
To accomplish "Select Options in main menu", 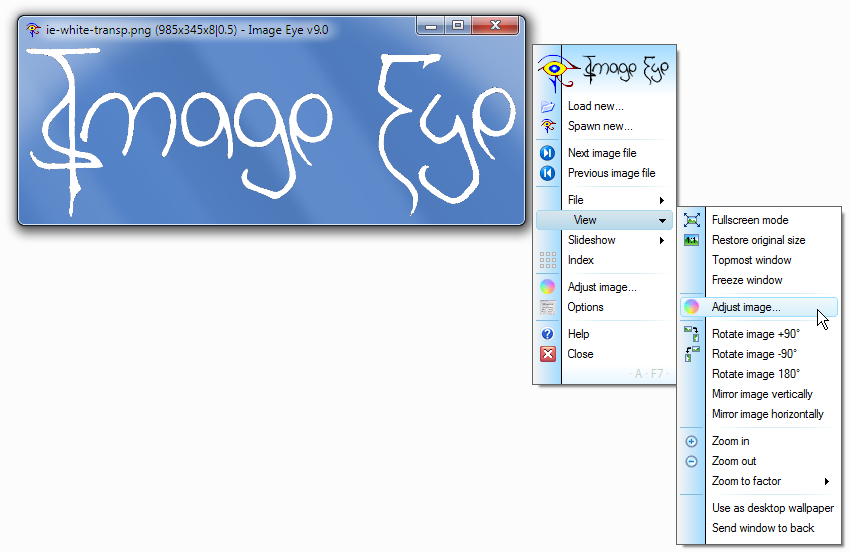I will point(585,307).
